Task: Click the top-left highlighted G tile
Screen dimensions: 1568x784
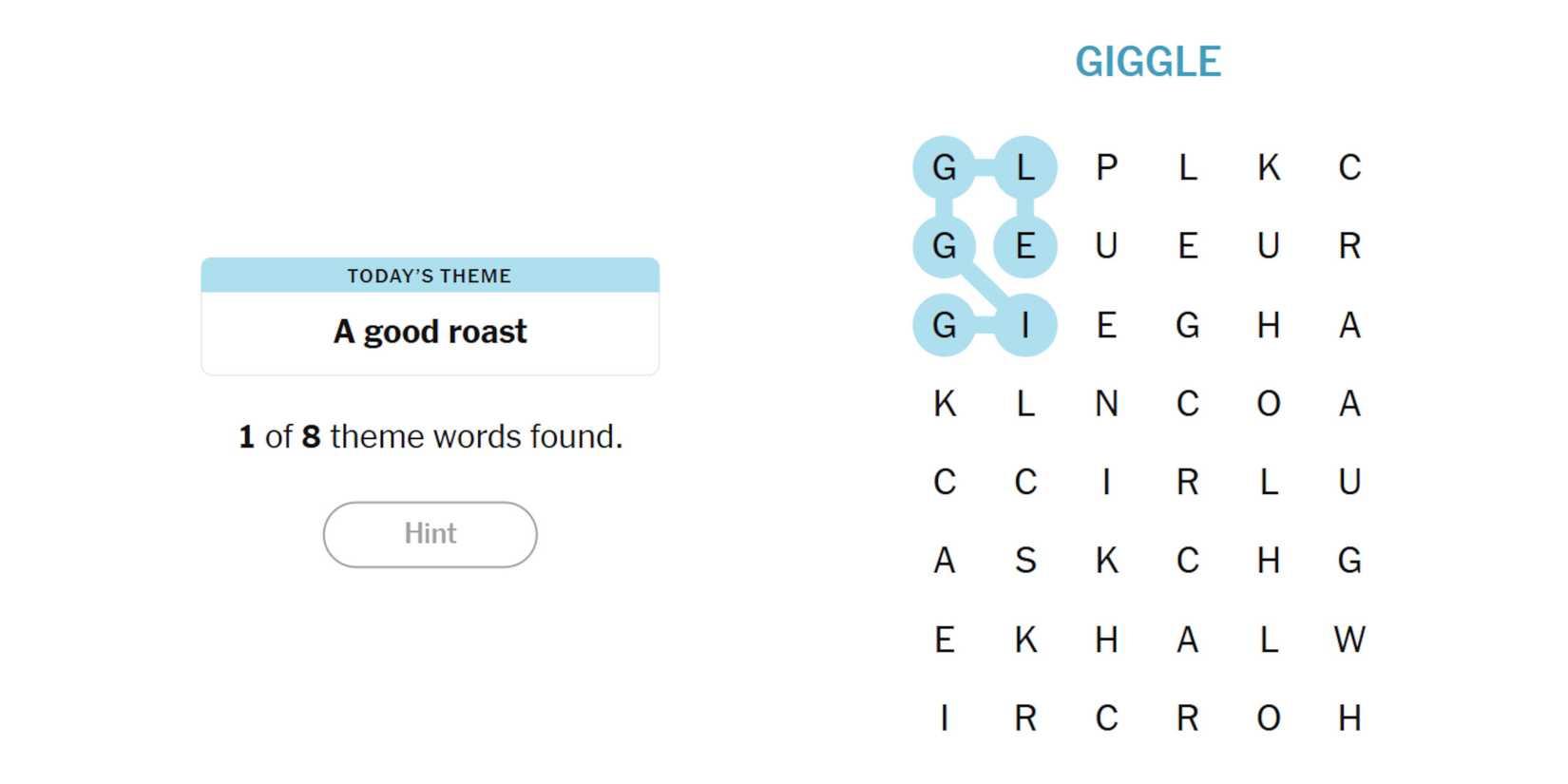Action: [x=944, y=167]
